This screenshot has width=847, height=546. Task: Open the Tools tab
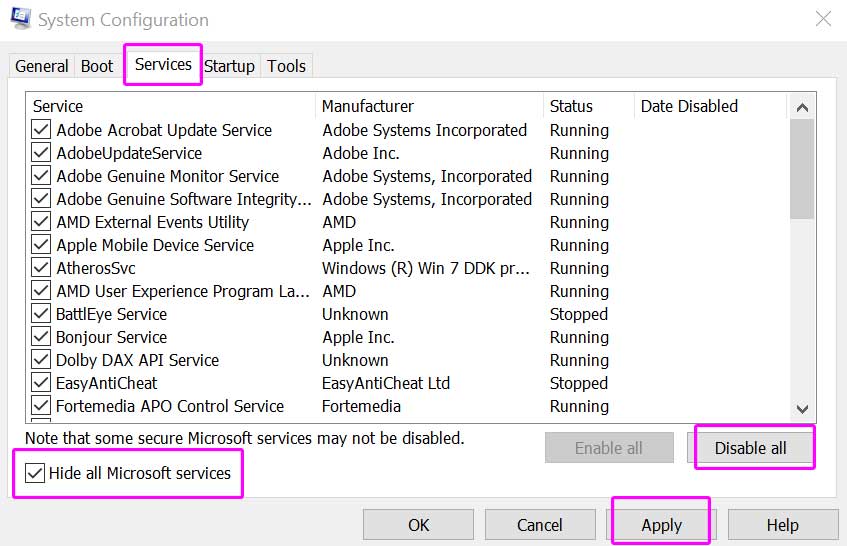tap(286, 66)
